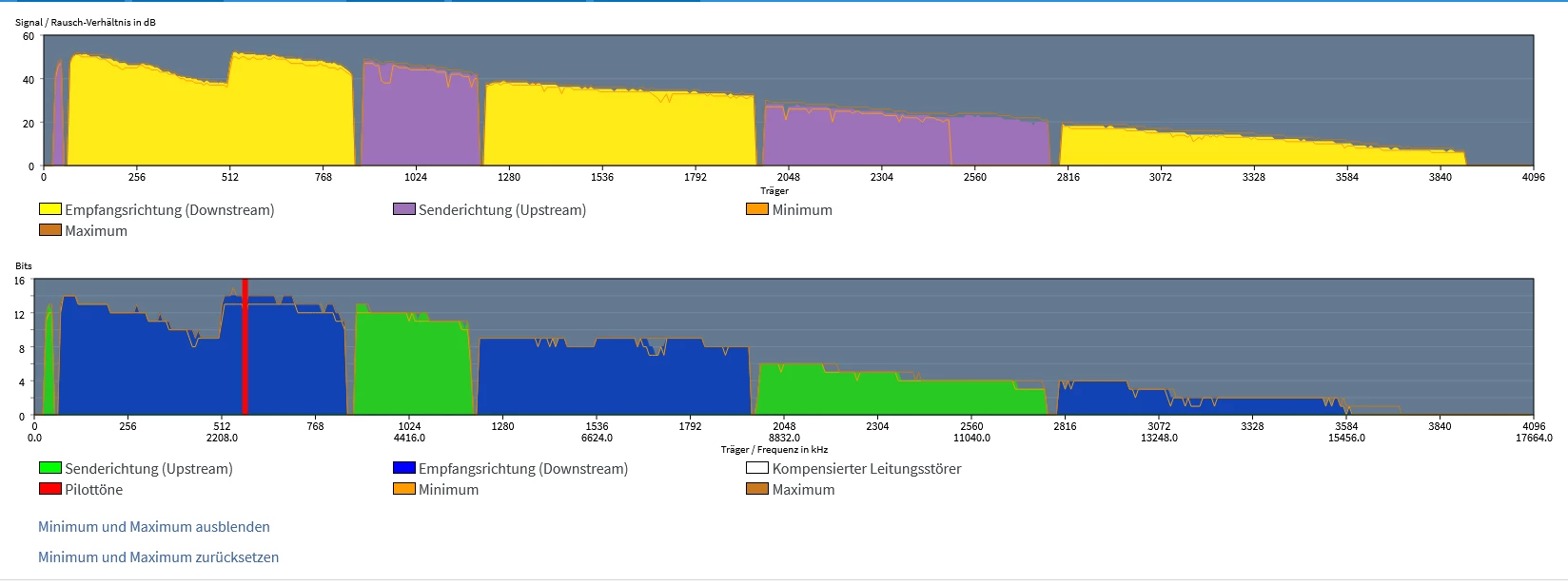Click the orange Minimum swatch under the Bits chart

click(x=403, y=489)
